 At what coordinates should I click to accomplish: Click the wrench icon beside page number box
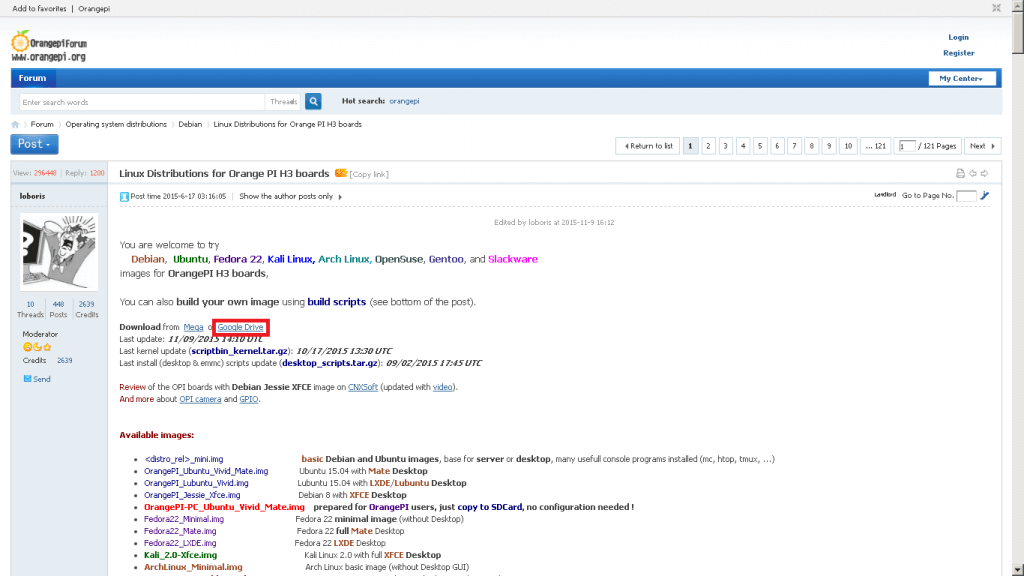pyautogui.click(x=985, y=196)
